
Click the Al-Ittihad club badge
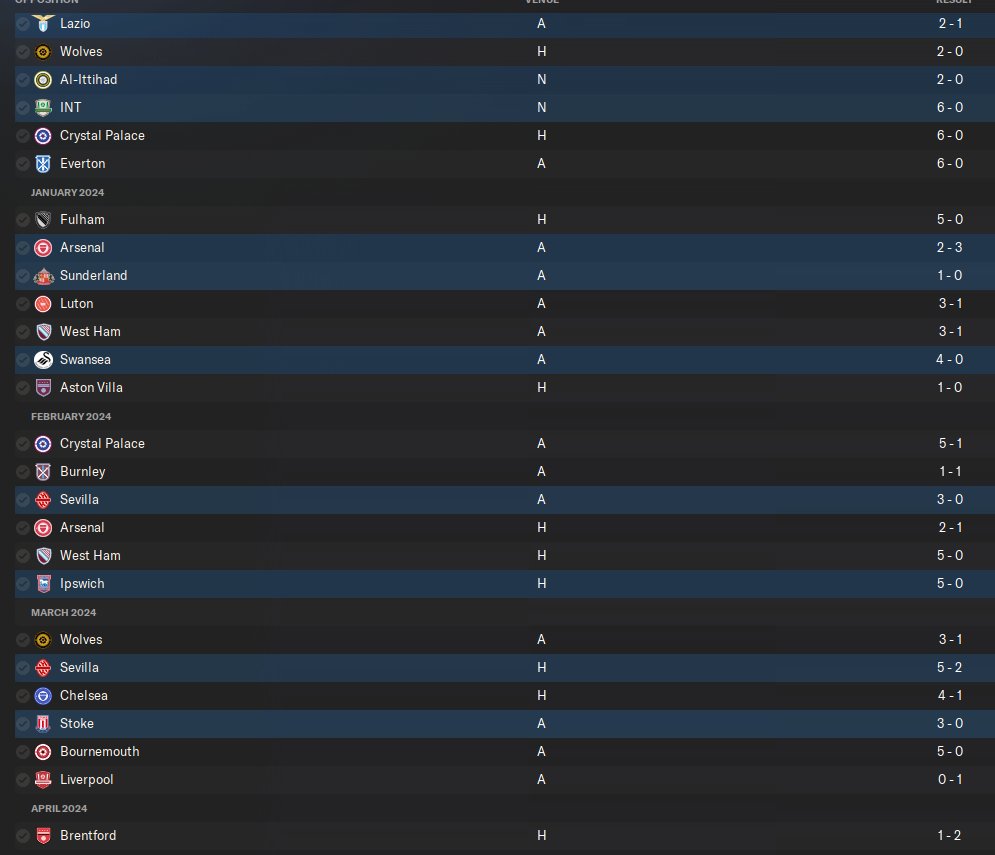tap(43, 80)
